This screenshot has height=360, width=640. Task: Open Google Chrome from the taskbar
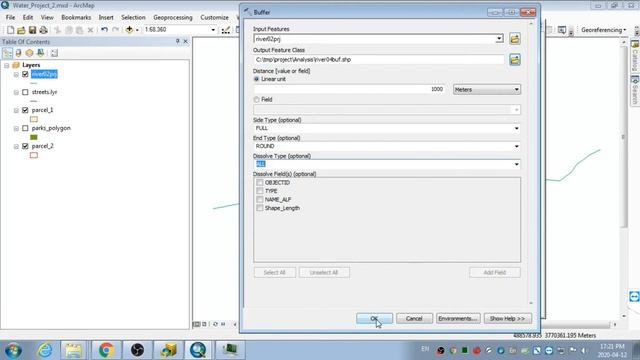[106, 350]
